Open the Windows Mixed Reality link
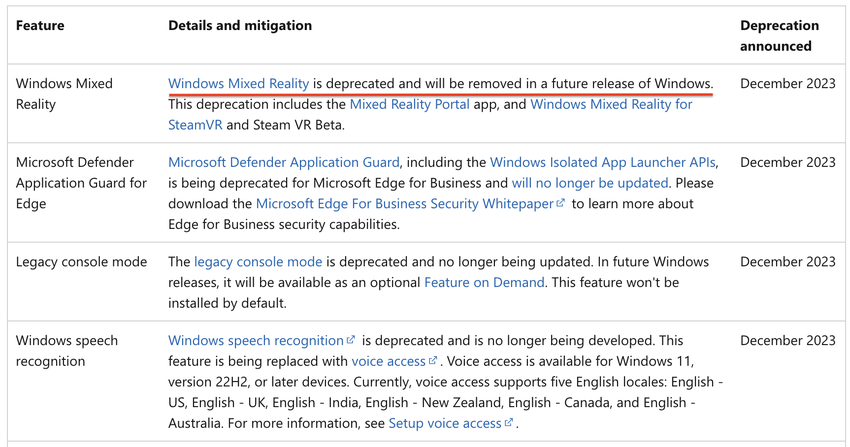This screenshot has height=447, width=850. pos(238,83)
